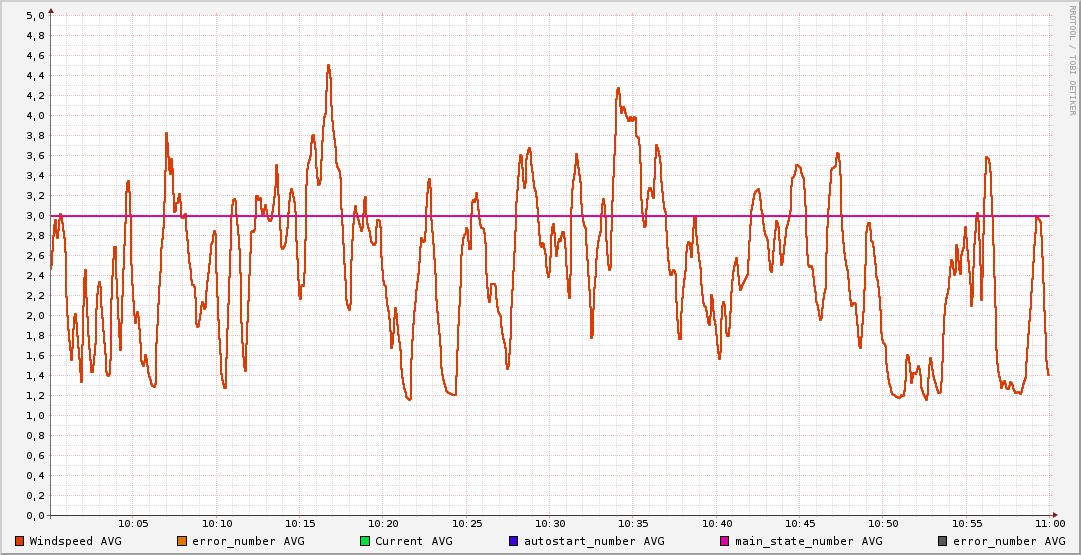This screenshot has height=555, width=1081.
Task: Click the red Windspeed AVG legend swatch
Action: [19, 541]
